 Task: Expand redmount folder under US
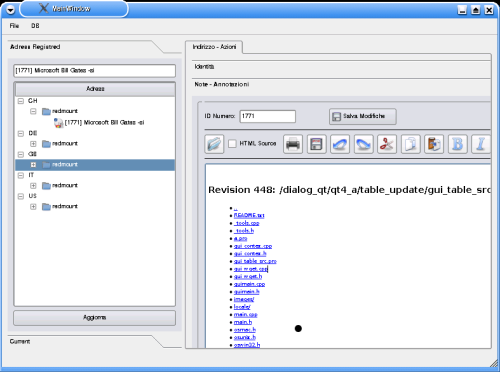(33, 207)
